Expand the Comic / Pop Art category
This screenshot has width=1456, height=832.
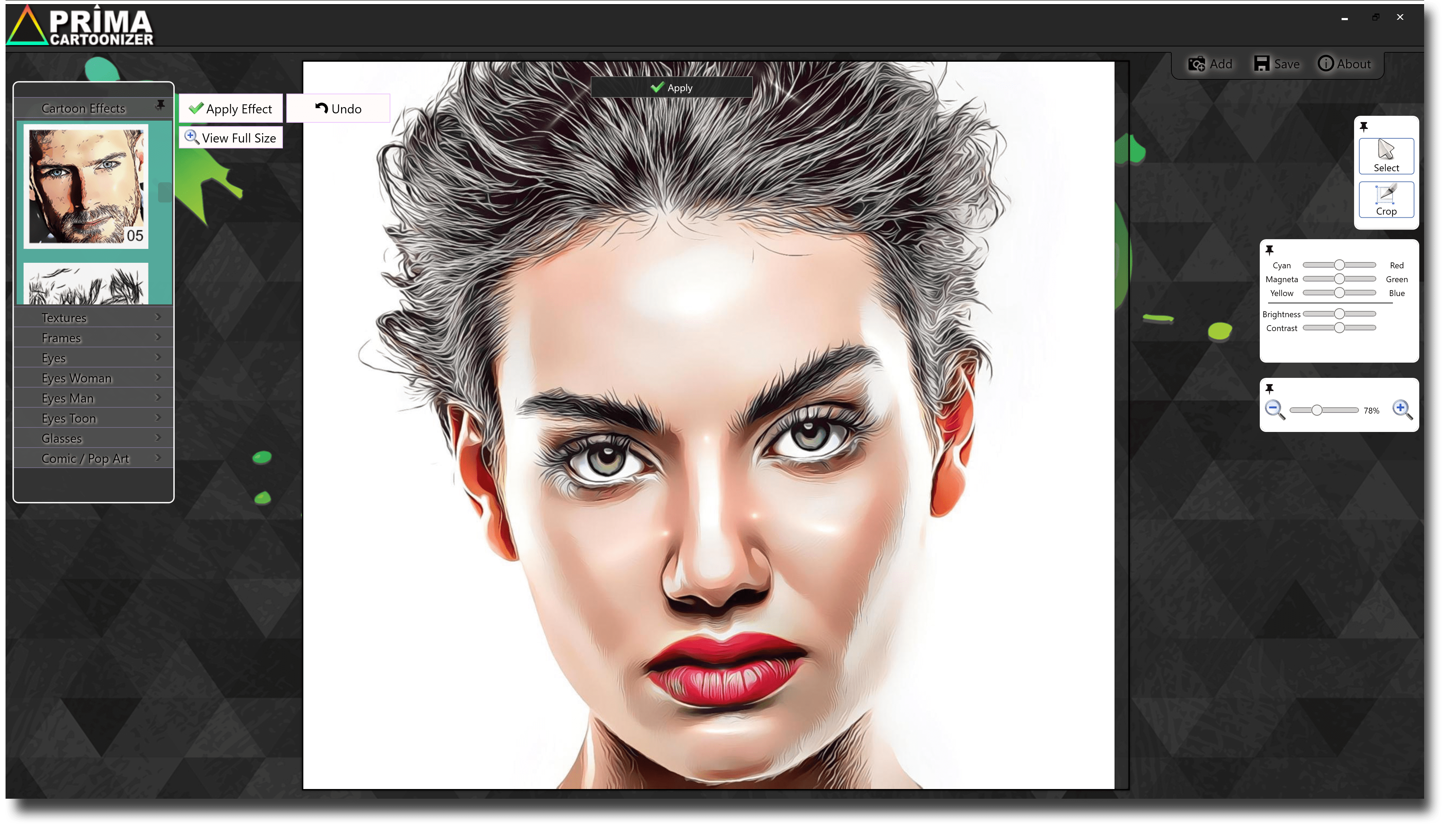(93, 458)
